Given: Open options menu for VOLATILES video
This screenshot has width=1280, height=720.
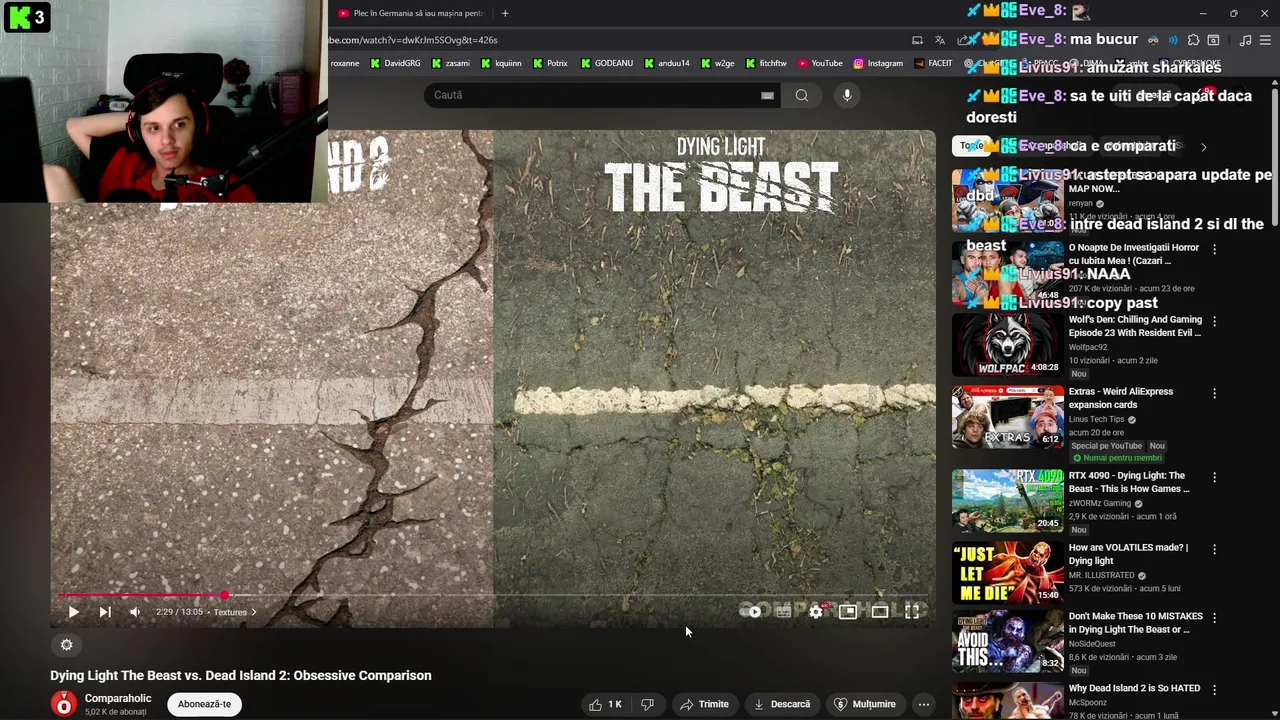Looking at the screenshot, I should (x=1214, y=549).
